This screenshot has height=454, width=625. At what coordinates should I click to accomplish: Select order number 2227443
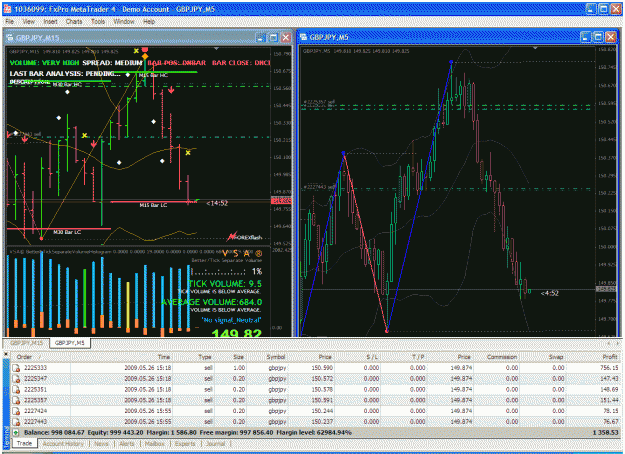click(x=35, y=422)
